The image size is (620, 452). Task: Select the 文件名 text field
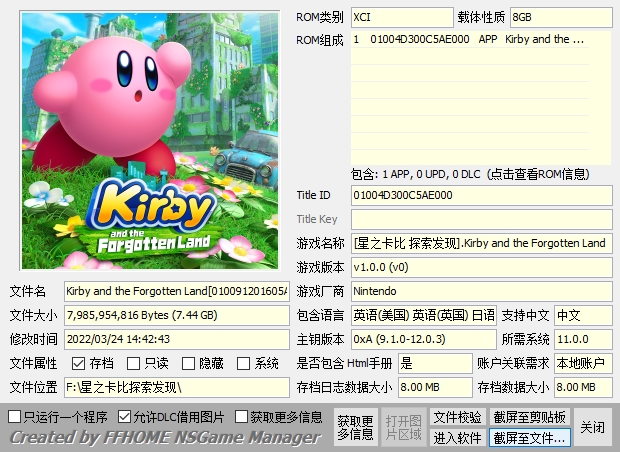(176, 291)
